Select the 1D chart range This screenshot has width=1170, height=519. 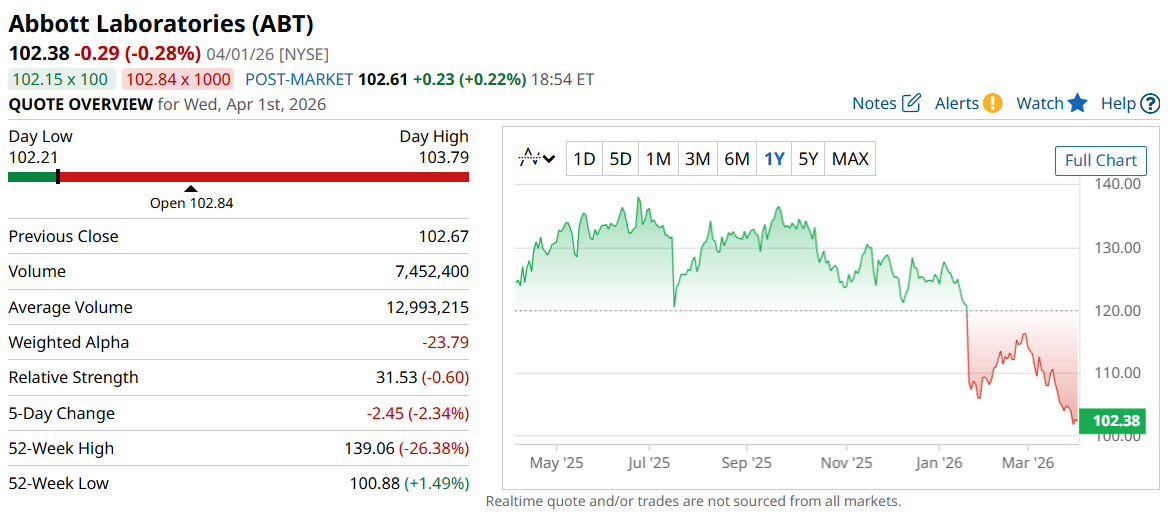pos(584,158)
